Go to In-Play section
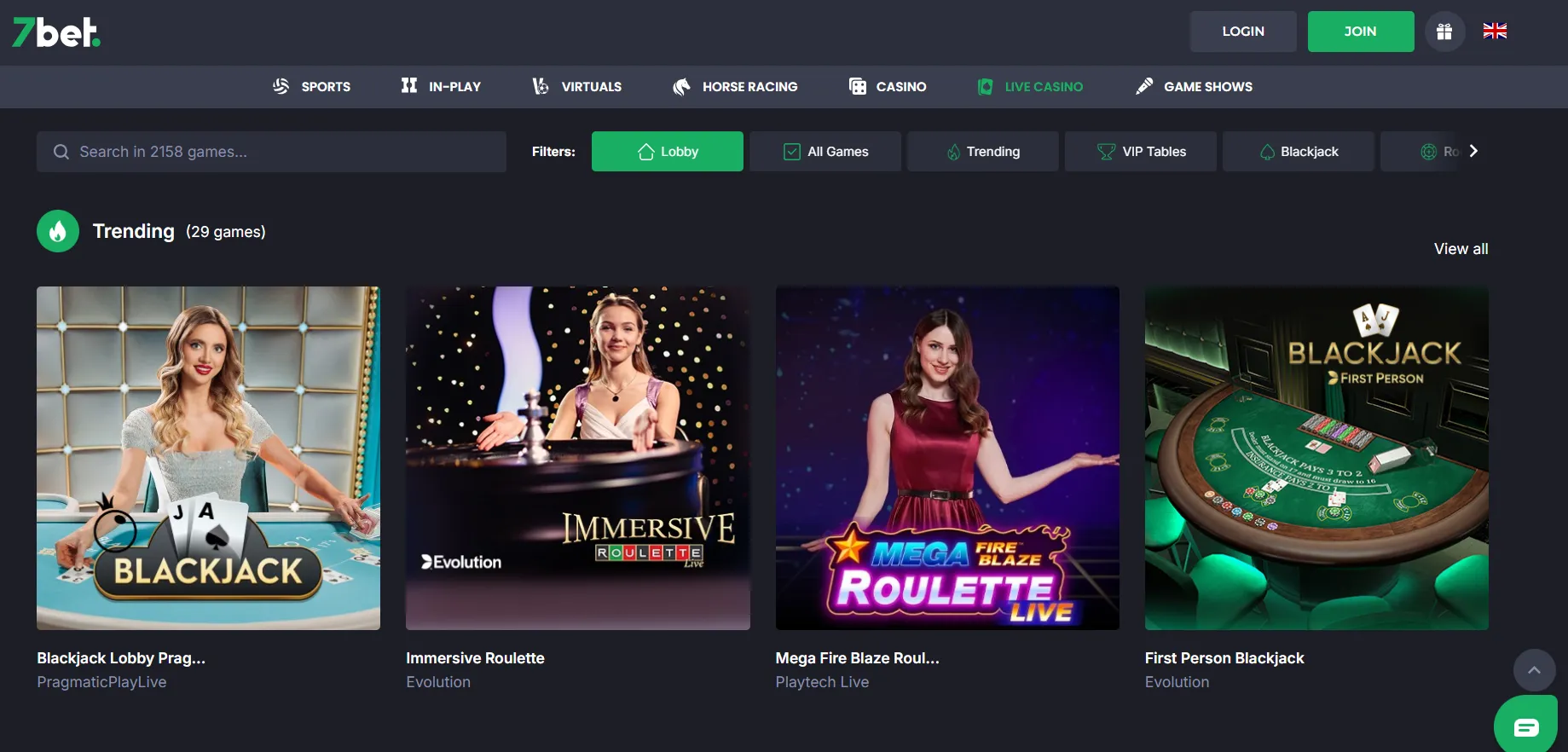Image resolution: width=1568 pixels, height=752 pixels. click(441, 86)
